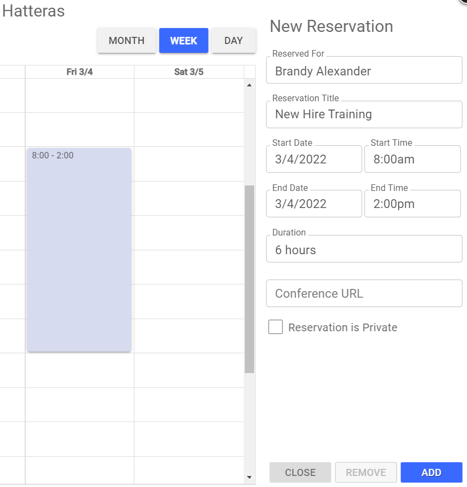Click the Conference URL field
Viewport: 467px width, 487px height.
[364, 293]
